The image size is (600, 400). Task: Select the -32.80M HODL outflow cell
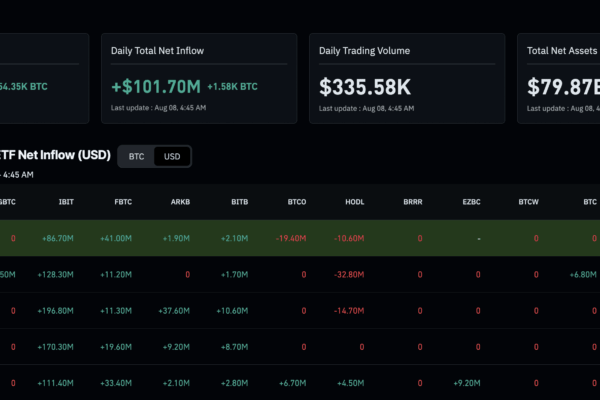click(349, 274)
